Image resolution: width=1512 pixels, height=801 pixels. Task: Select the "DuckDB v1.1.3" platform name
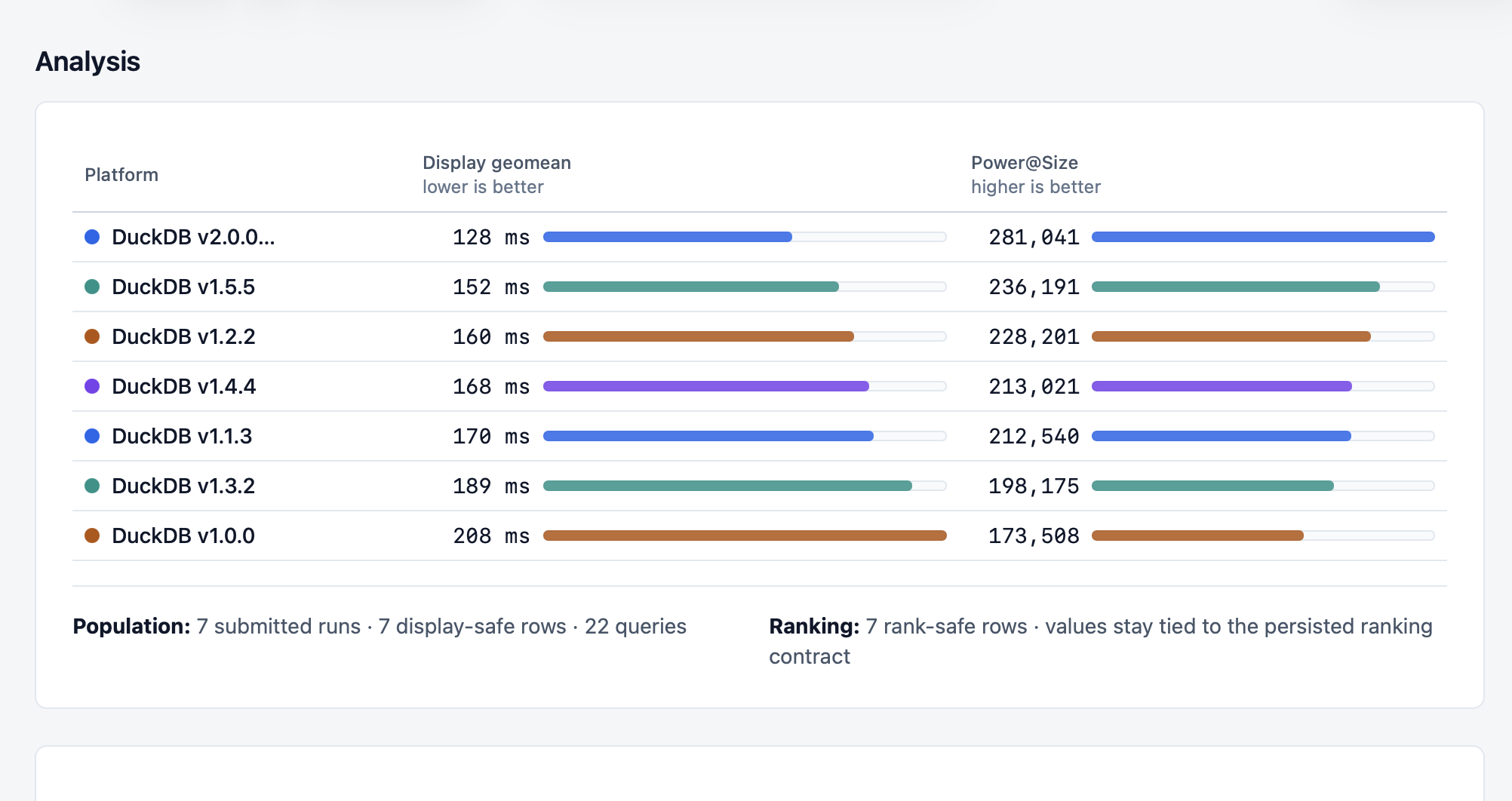182,436
